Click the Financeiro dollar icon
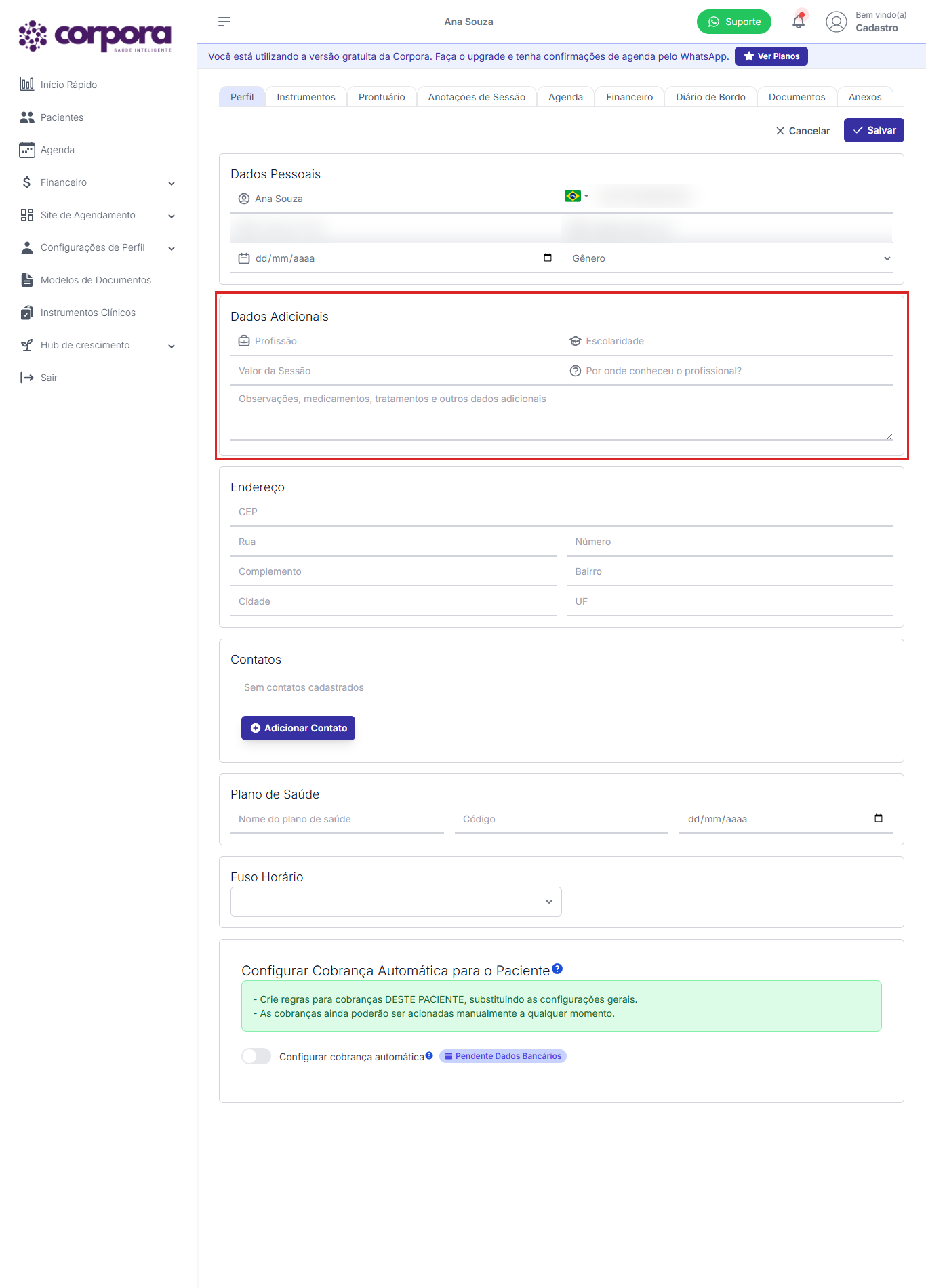This screenshot has width=926, height=1288. [x=27, y=182]
